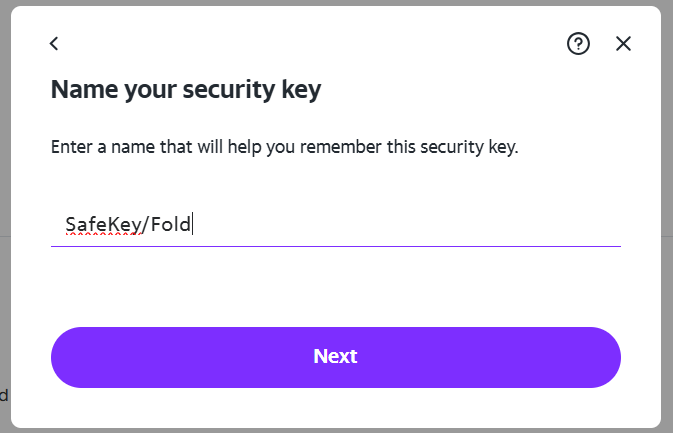Click the purple underline beneath the name field
The width and height of the screenshot is (673, 433).
coord(335,245)
